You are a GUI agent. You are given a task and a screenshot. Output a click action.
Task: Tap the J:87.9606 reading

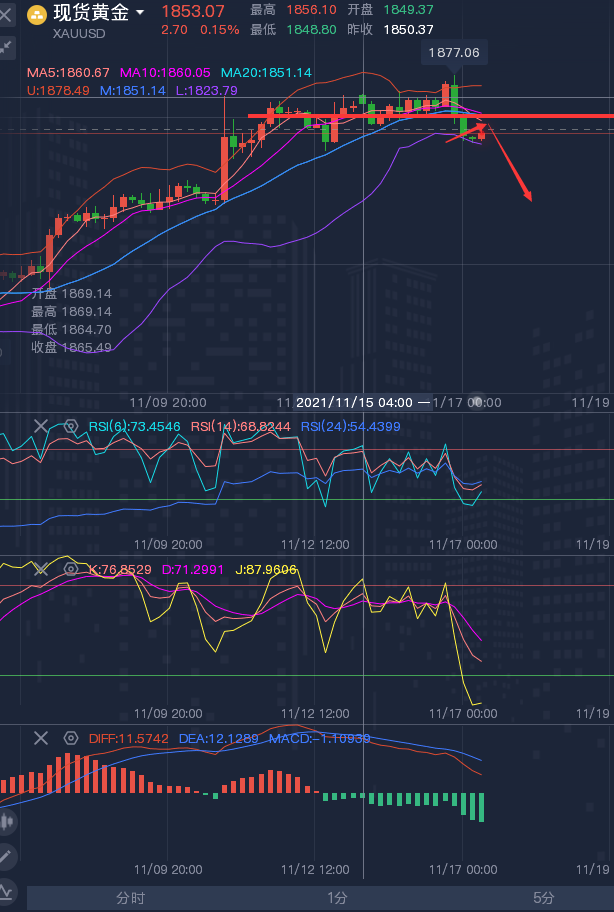point(266,569)
